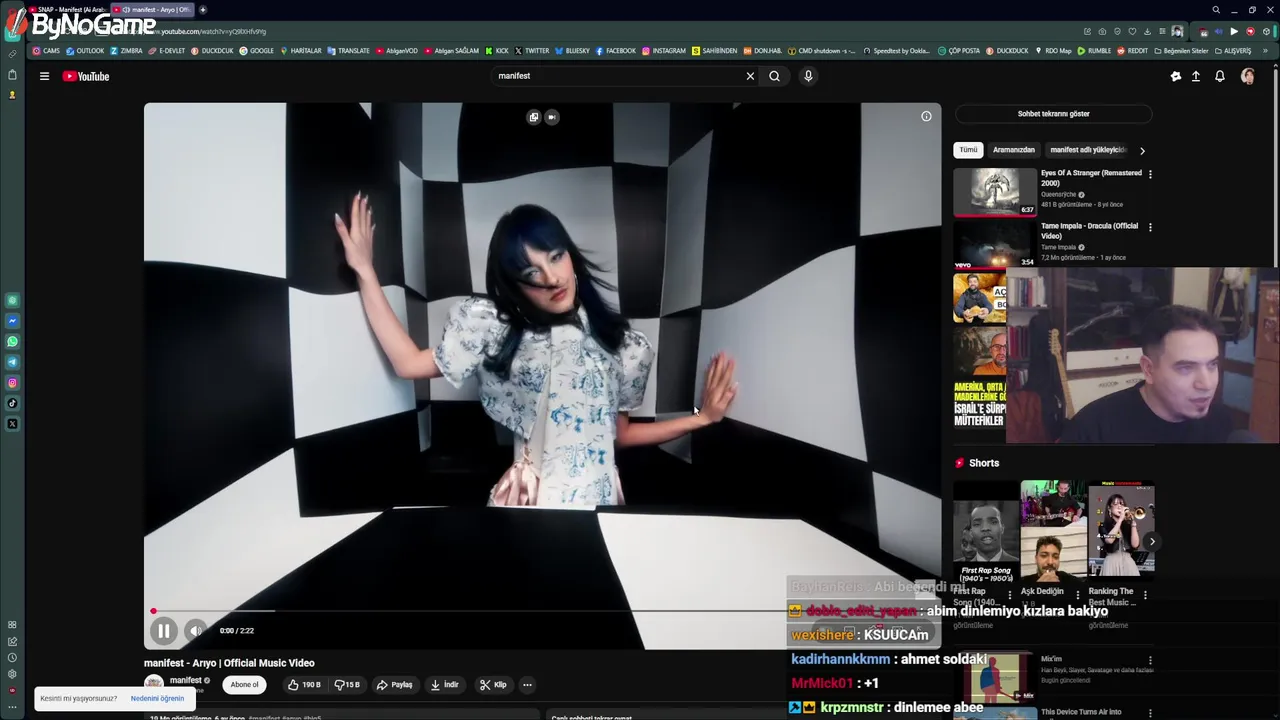The width and height of the screenshot is (1280, 720).
Task: Expand the ALIŞVERİŞ bookmark folder
Action: click(1232, 51)
